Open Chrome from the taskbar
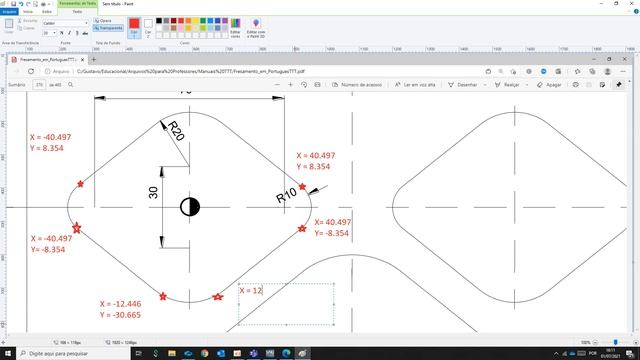640x360 pixels. point(204,353)
